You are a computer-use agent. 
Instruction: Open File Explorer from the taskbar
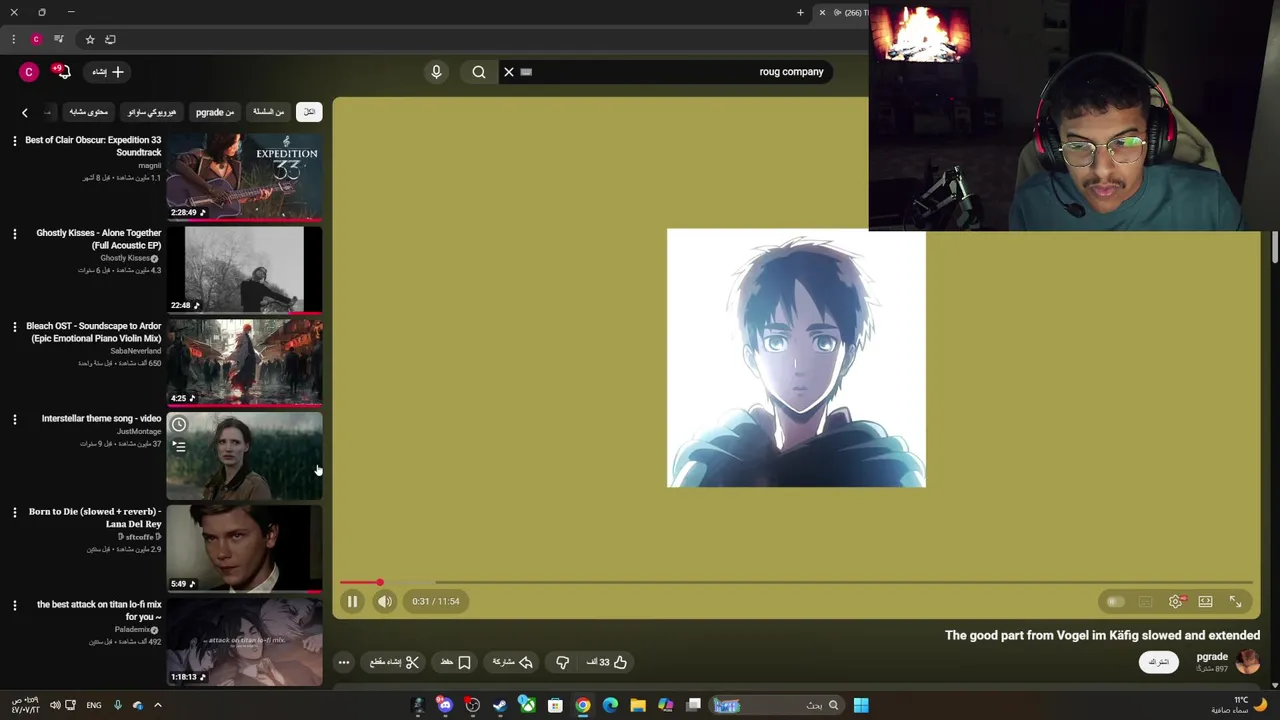638,705
